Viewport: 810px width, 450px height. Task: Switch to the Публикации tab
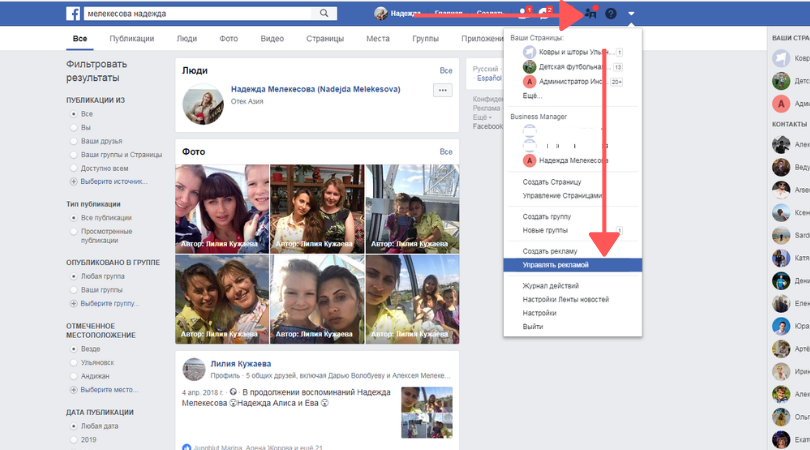pyautogui.click(x=132, y=38)
